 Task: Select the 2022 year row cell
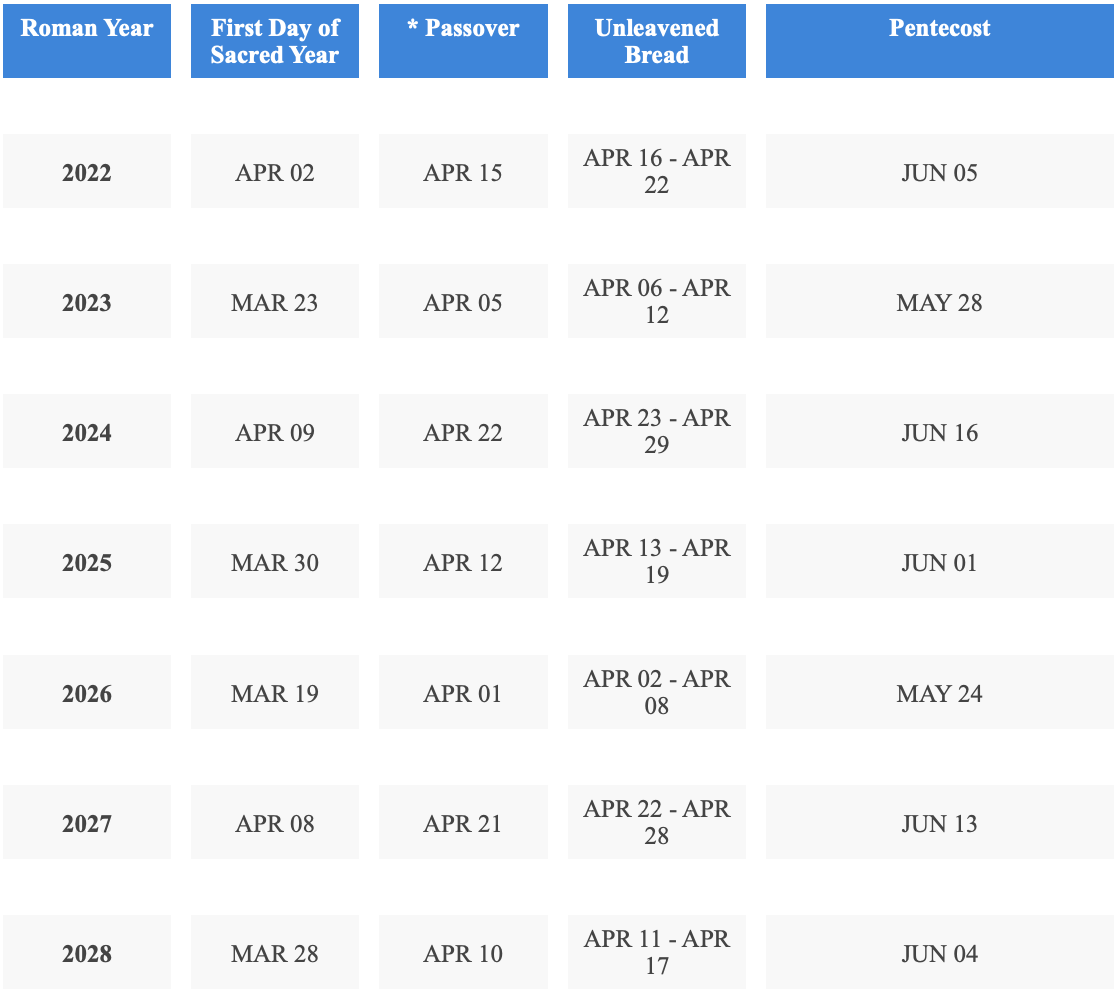[x=87, y=172]
